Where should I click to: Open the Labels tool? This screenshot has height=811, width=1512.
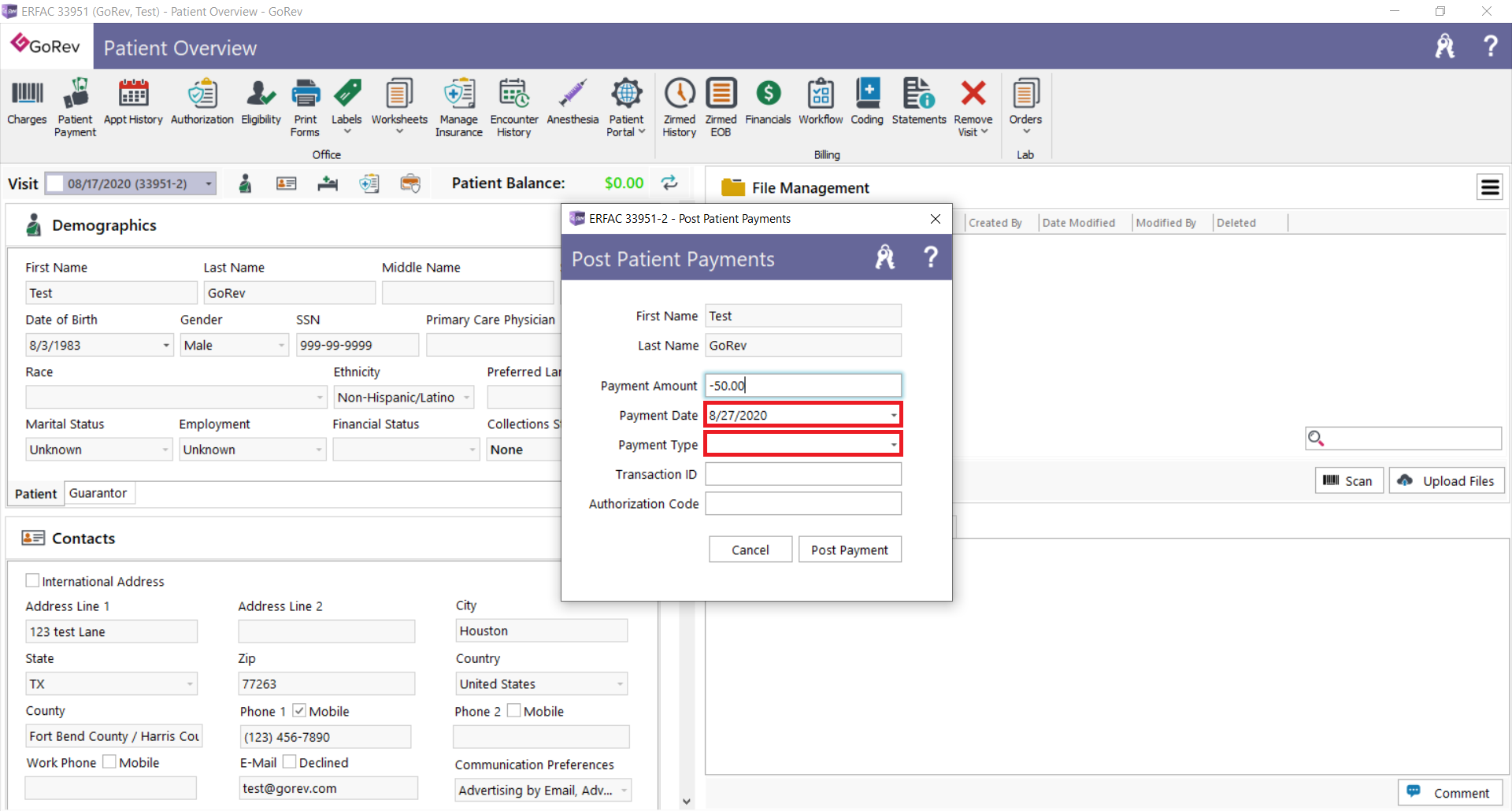coord(346,106)
